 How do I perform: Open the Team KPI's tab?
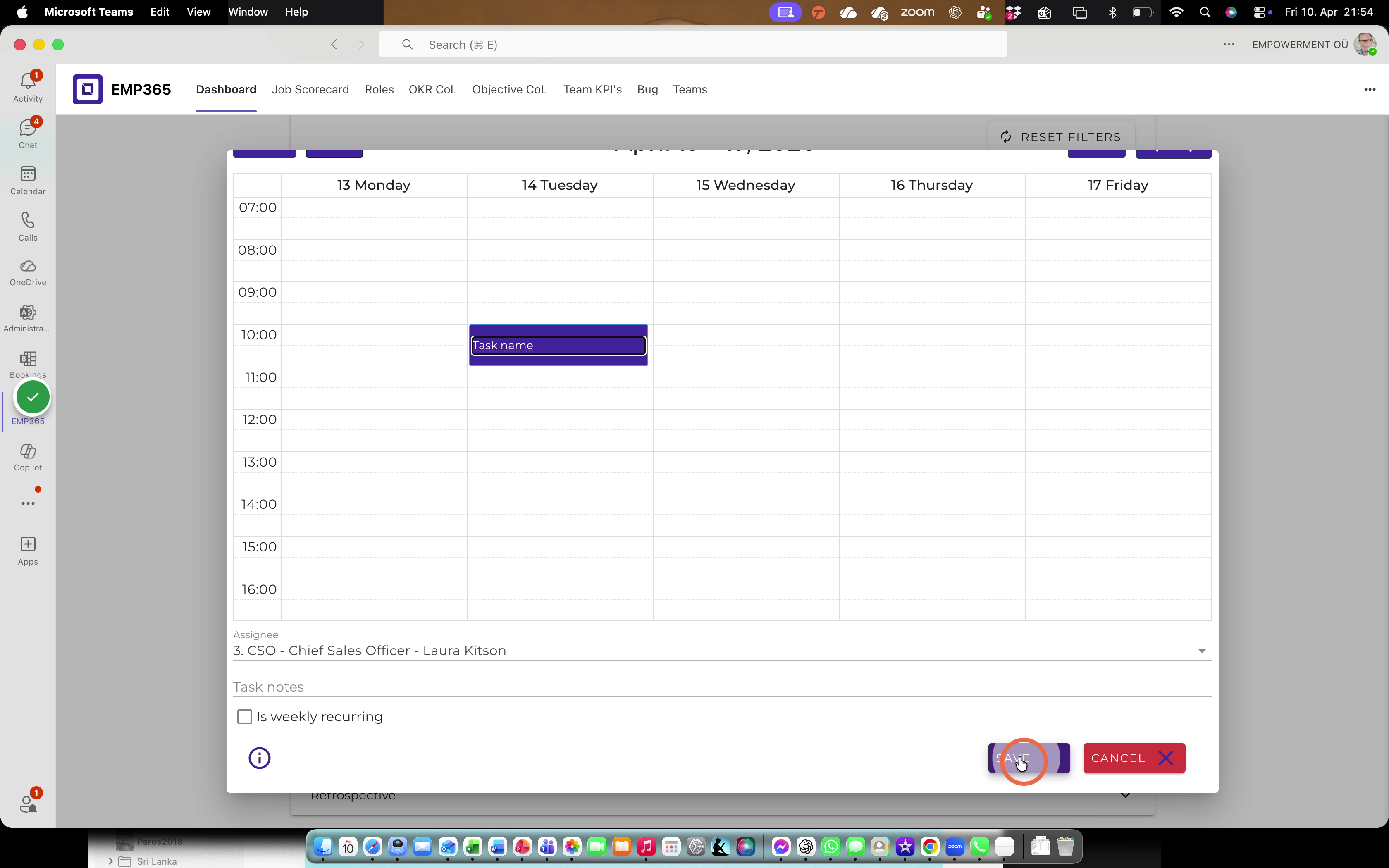[592, 90]
